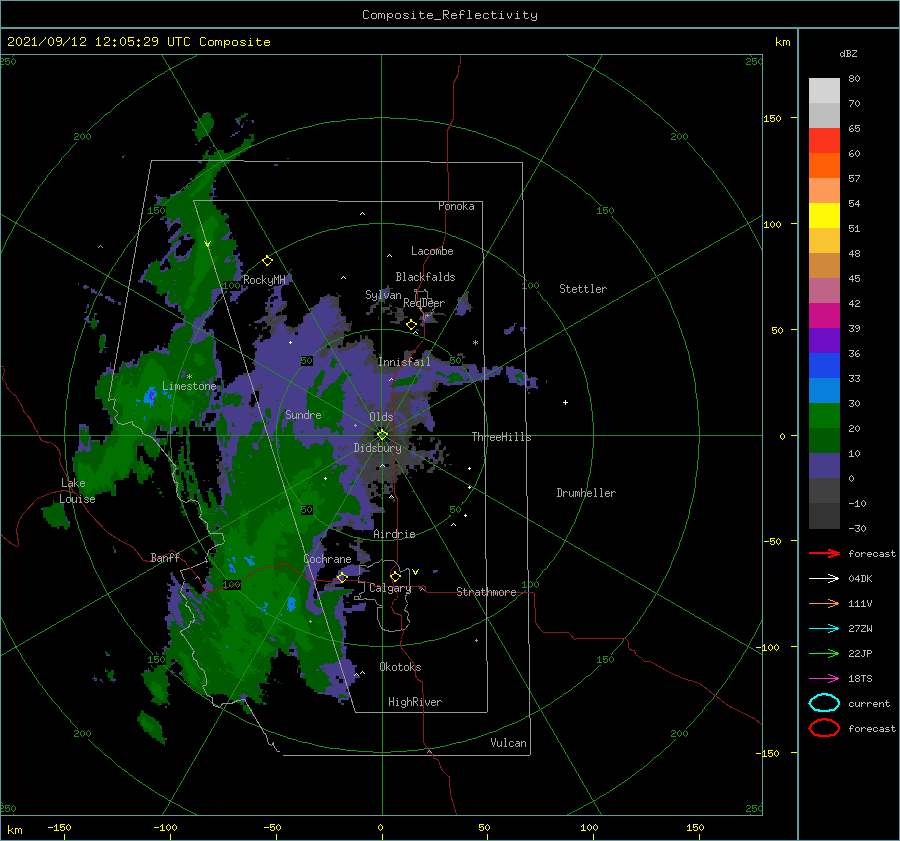Click the Ponoka city label
Image resolution: width=900 pixels, height=841 pixels.
pyautogui.click(x=456, y=206)
